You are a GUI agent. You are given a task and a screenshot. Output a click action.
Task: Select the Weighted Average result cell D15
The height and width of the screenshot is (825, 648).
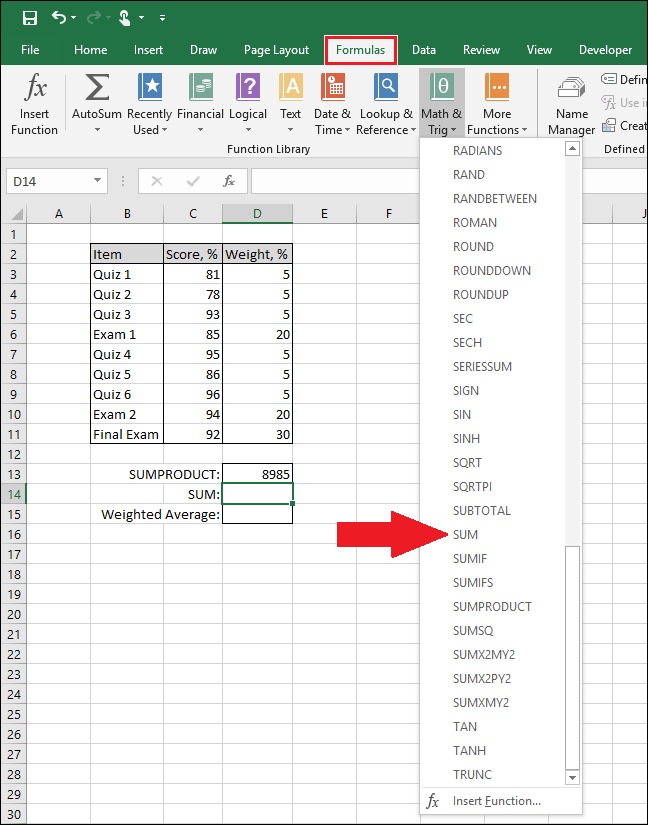[257, 514]
